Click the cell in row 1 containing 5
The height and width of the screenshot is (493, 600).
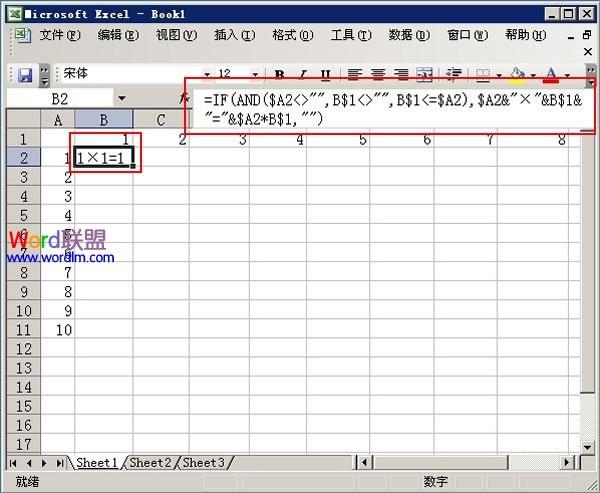click(338, 139)
